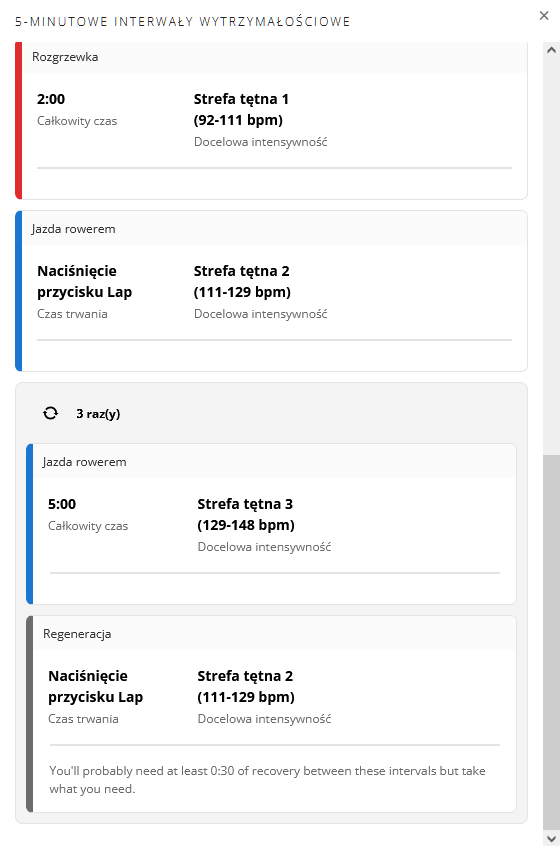
Task: Click Naciśnięcie przycisku Lap in Regeneracja
Action: point(95,686)
